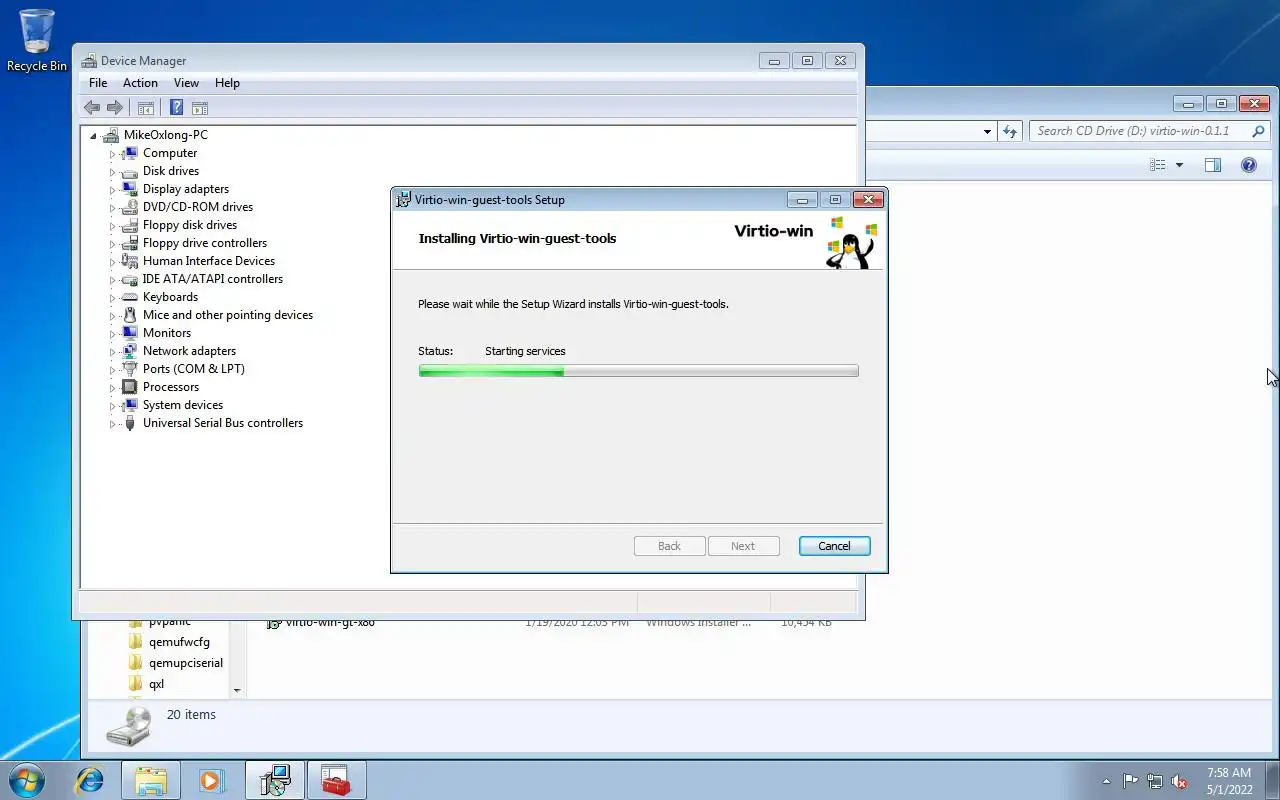
Task: Click the search magnifier in Explorer window
Action: [1257, 131]
